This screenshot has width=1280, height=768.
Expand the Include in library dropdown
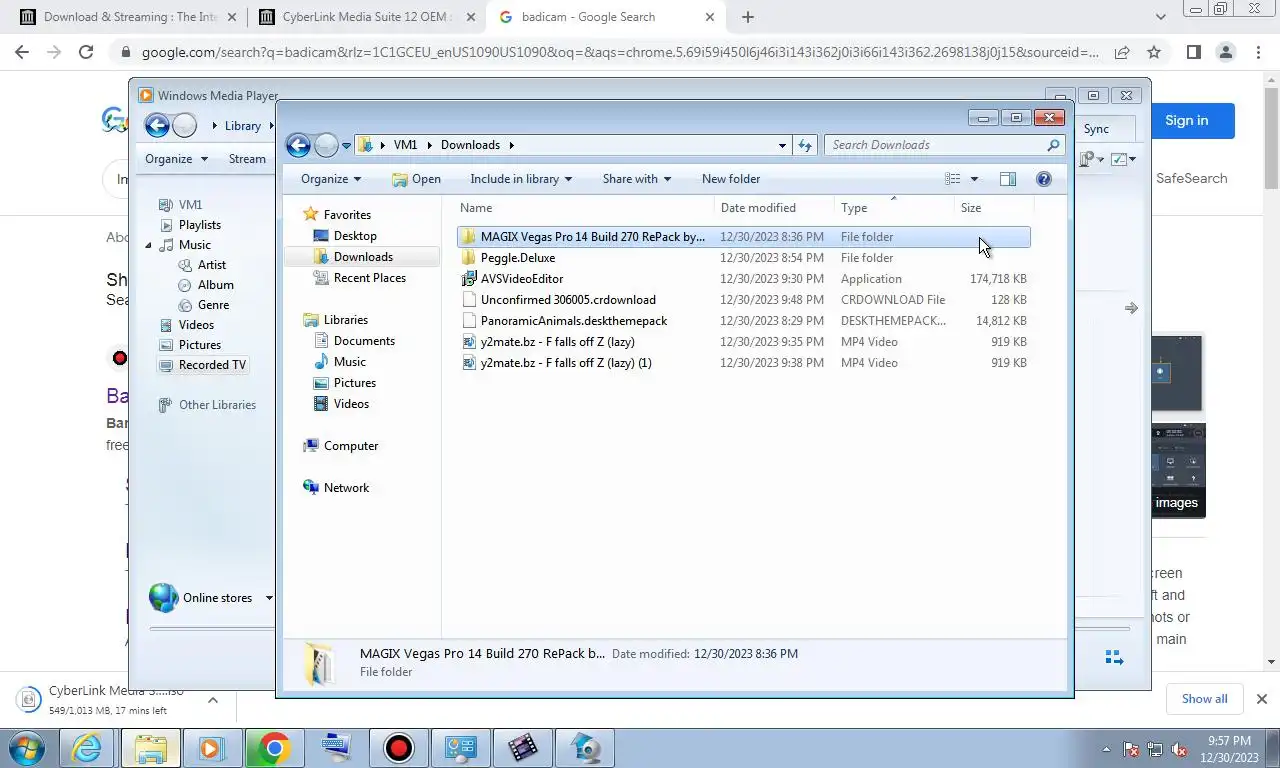coord(521,179)
